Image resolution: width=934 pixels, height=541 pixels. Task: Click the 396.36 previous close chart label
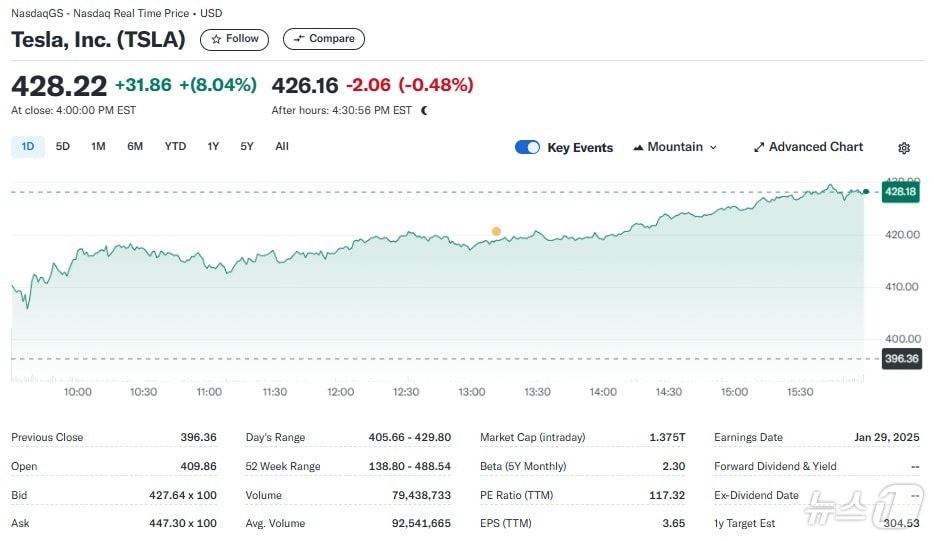coord(900,358)
